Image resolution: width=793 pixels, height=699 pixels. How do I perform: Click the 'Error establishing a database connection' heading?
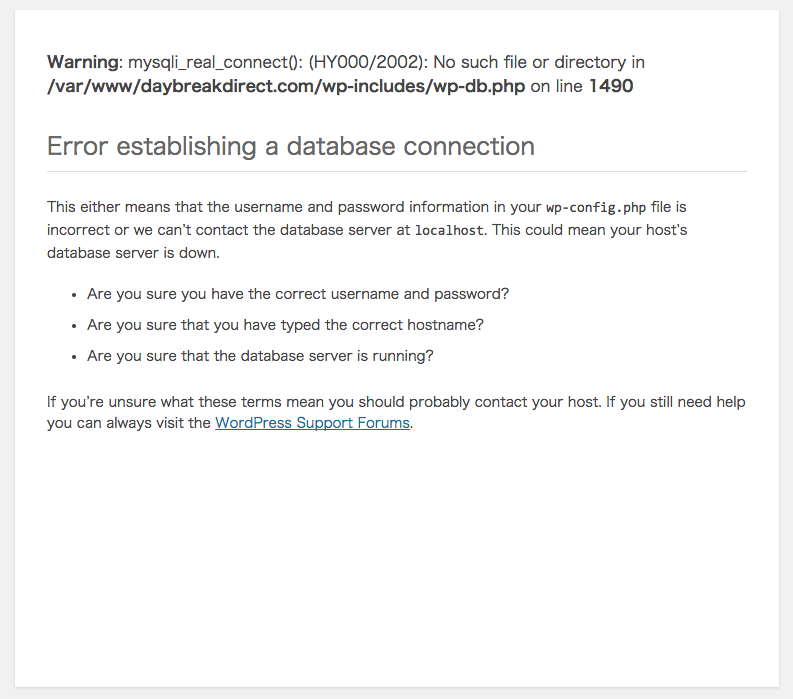click(291, 147)
